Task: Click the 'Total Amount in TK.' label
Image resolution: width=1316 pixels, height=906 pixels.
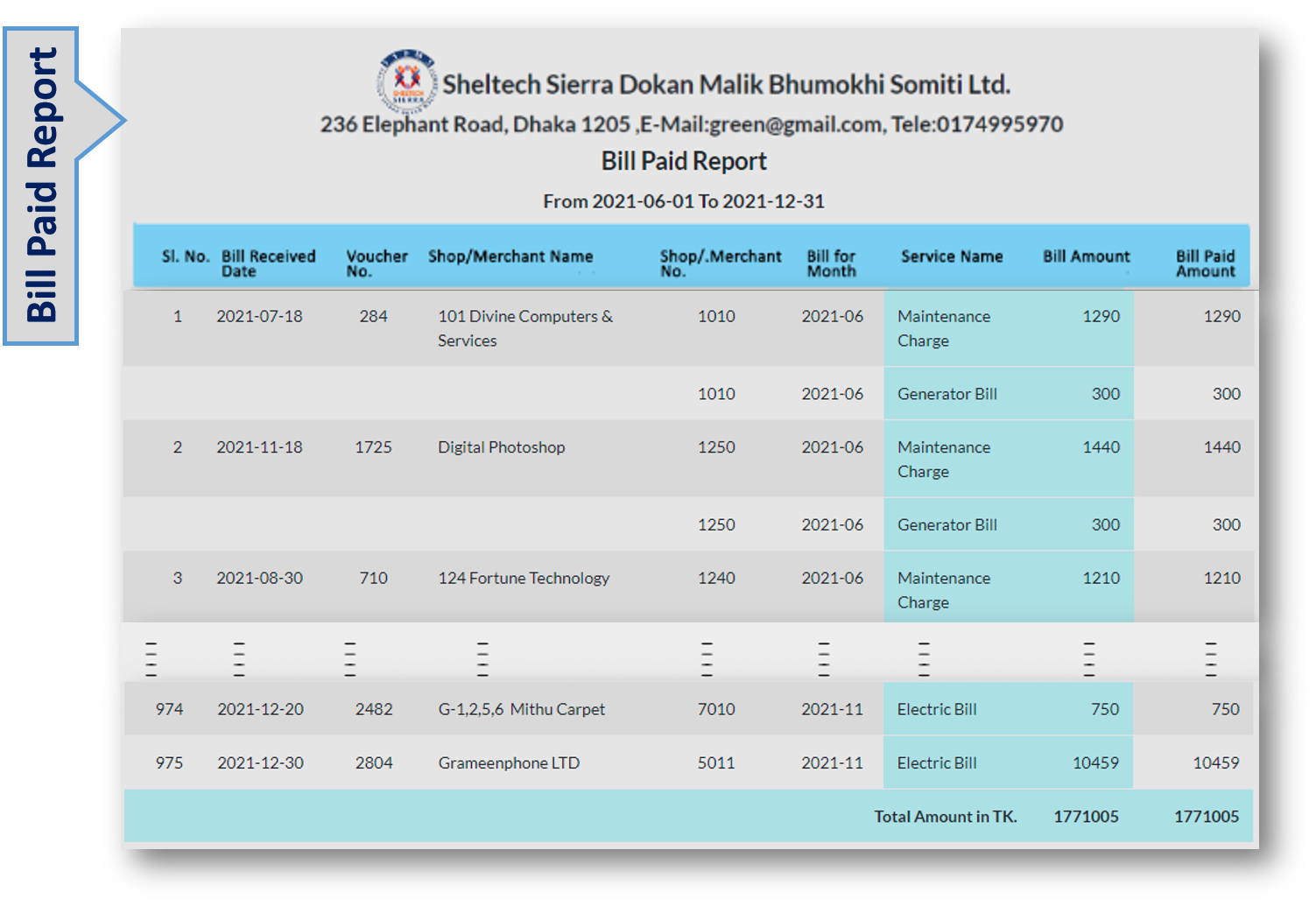Action: (946, 816)
